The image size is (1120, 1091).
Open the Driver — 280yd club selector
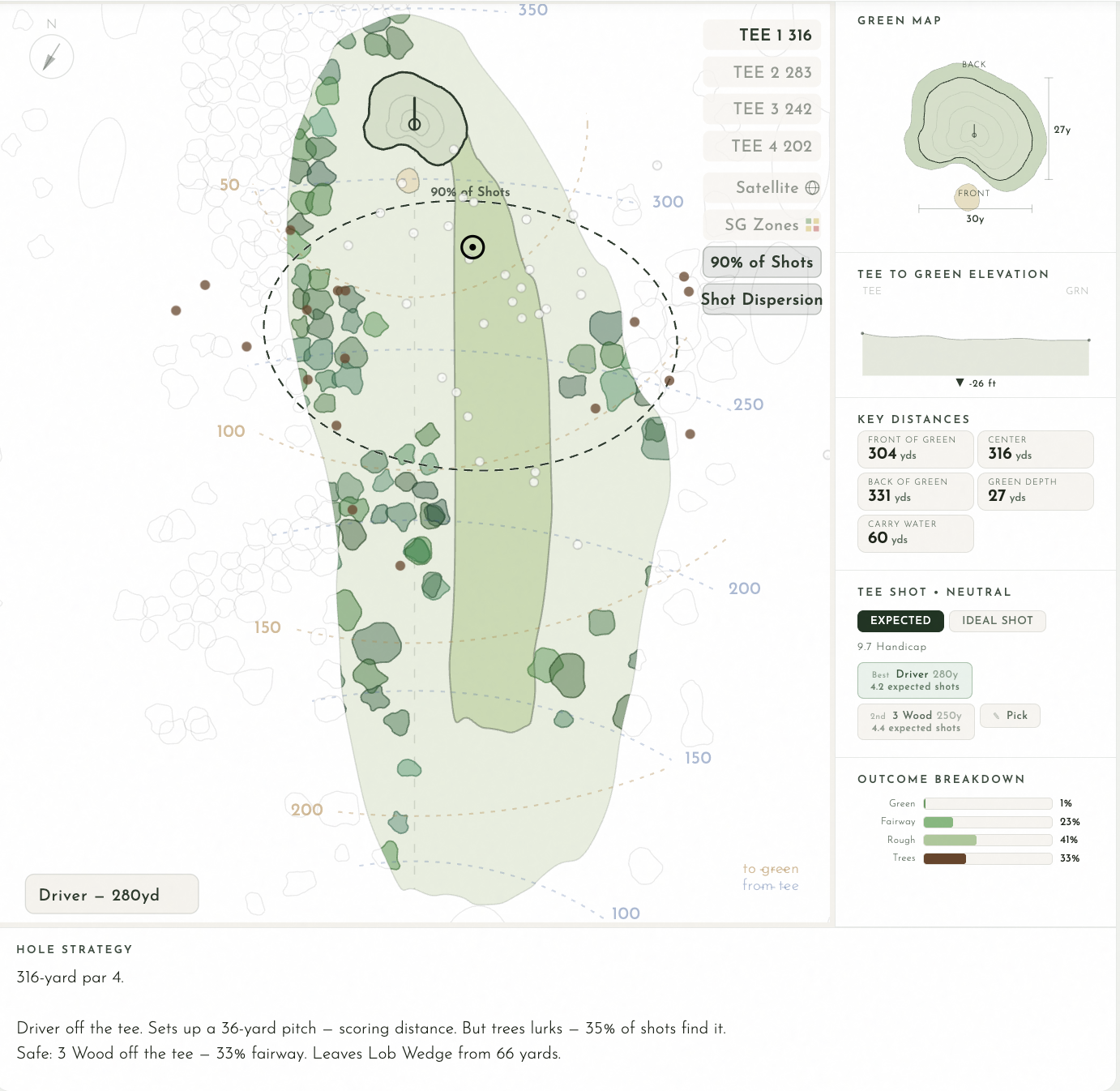tap(112, 894)
